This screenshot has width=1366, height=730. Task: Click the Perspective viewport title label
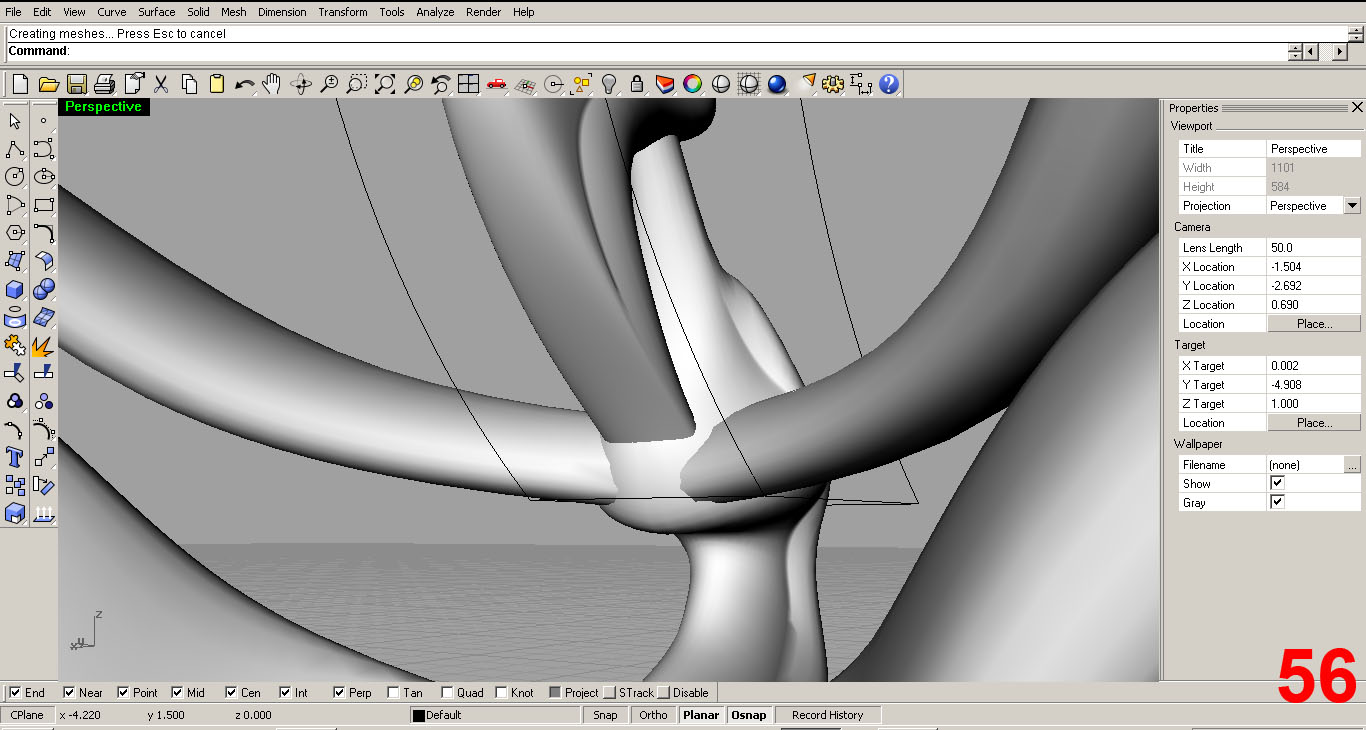103,107
